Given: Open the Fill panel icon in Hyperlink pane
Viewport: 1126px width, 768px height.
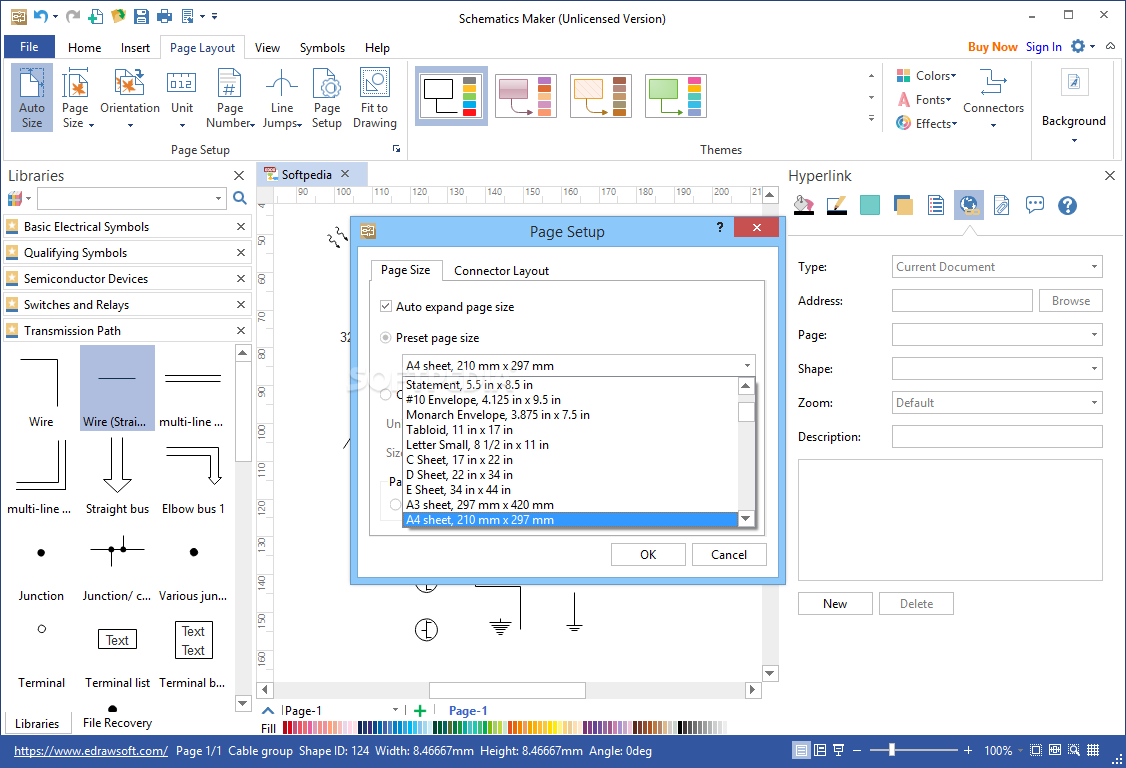Looking at the screenshot, I should [804, 205].
